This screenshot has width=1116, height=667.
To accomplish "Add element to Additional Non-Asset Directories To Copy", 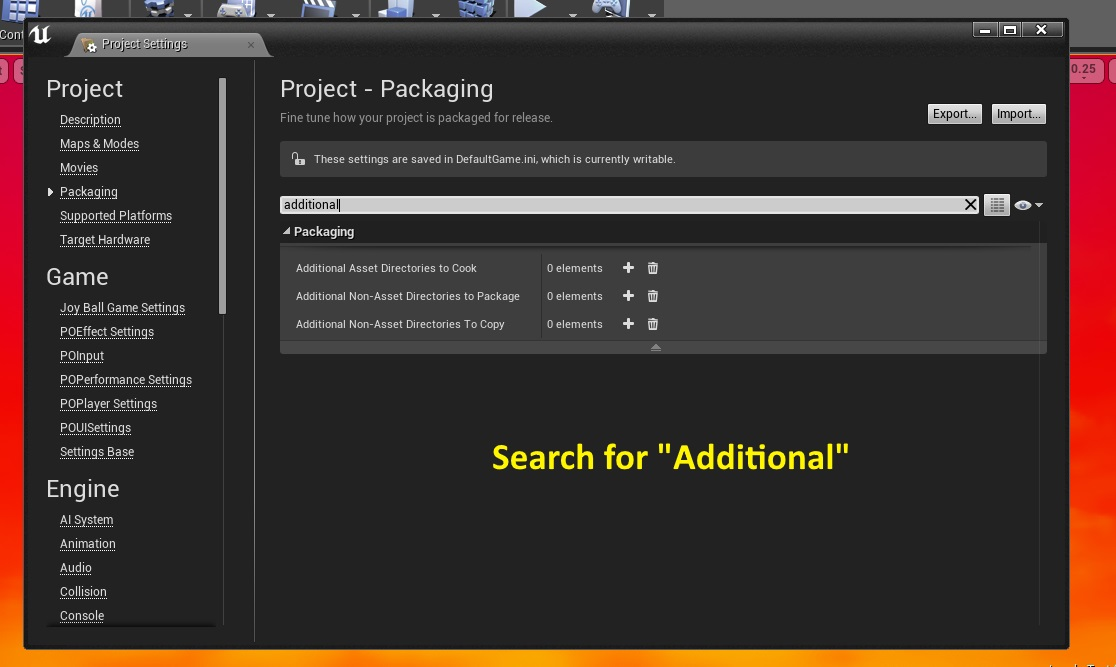I will click(x=628, y=324).
